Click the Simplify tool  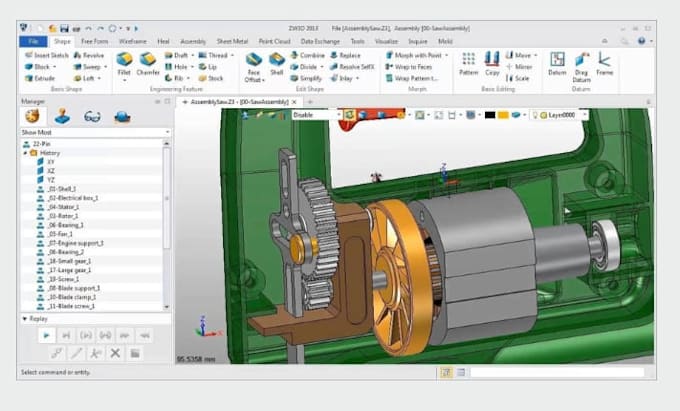pos(306,78)
